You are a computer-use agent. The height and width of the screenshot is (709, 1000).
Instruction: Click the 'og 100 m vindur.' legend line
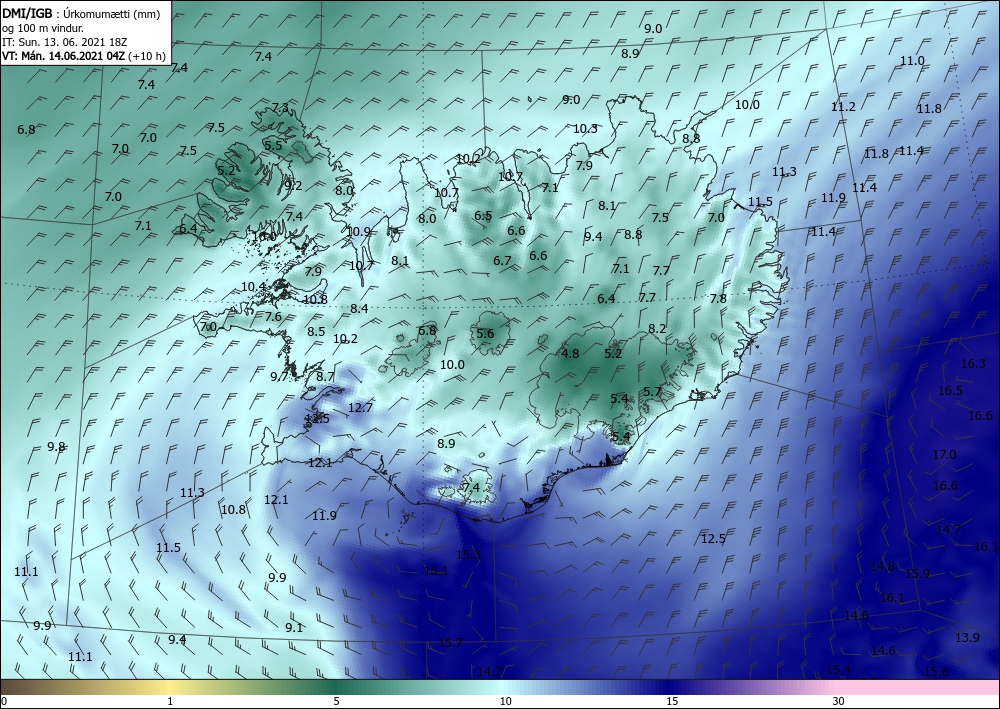pyautogui.click(x=43, y=28)
